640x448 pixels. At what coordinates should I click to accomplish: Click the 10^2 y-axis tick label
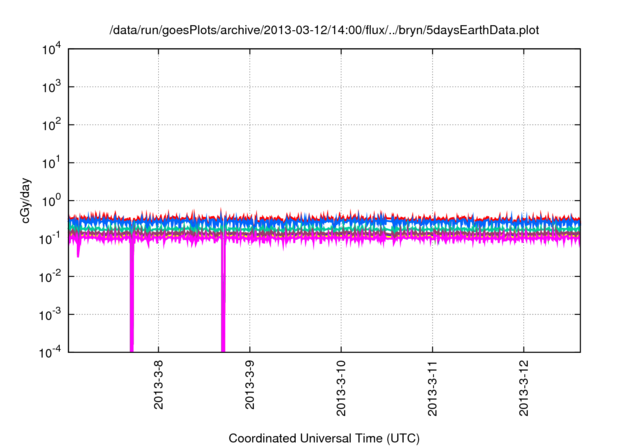51,125
